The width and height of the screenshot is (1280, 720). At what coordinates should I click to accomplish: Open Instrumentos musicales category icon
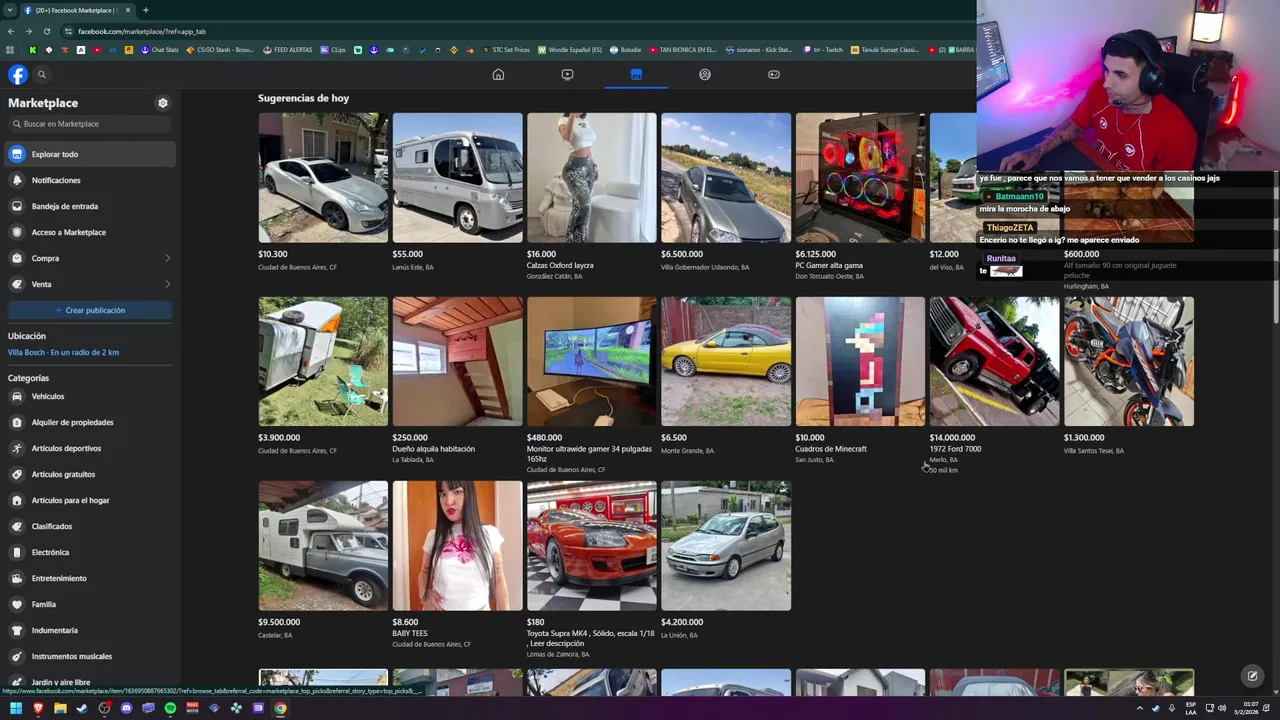point(17,656)
